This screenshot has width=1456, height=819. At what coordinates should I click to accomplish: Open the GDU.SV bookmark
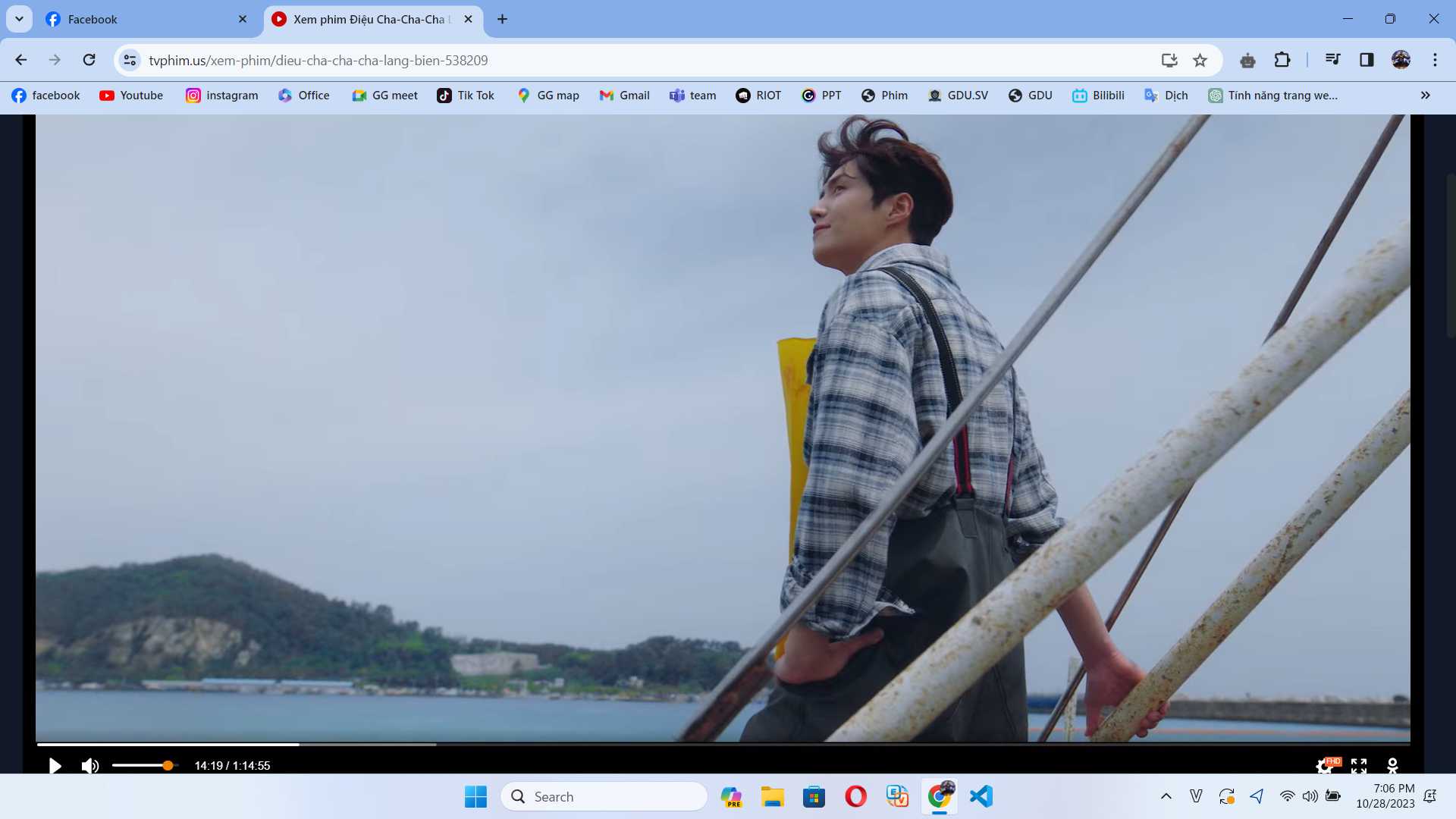point(959,96)
